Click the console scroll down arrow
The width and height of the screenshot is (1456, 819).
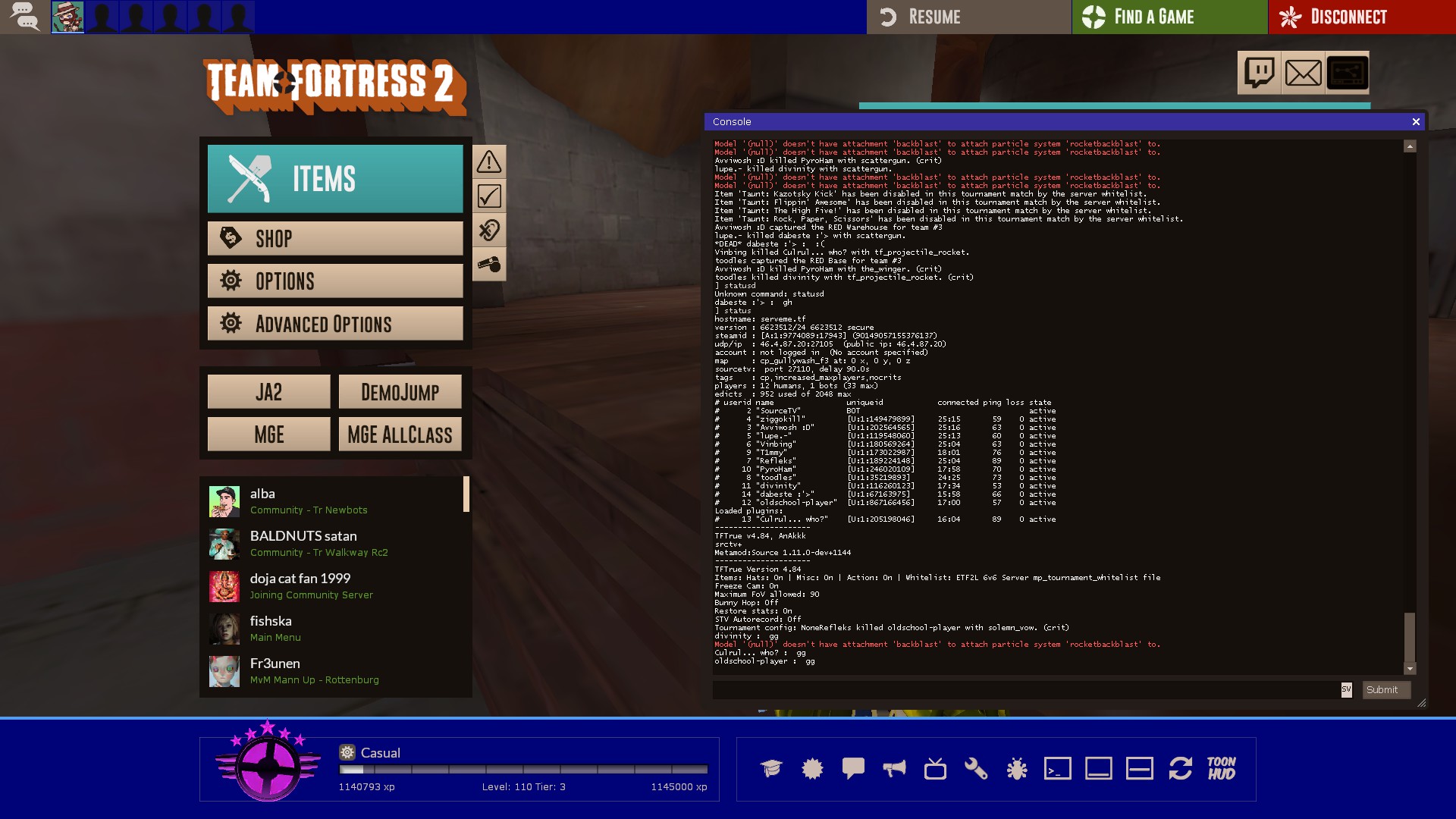coord(1410,669)
